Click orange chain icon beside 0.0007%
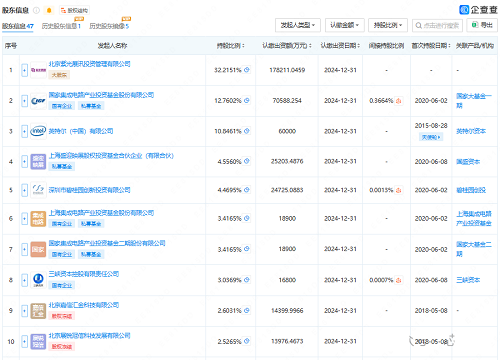500x360 pixels. (399, 280)
